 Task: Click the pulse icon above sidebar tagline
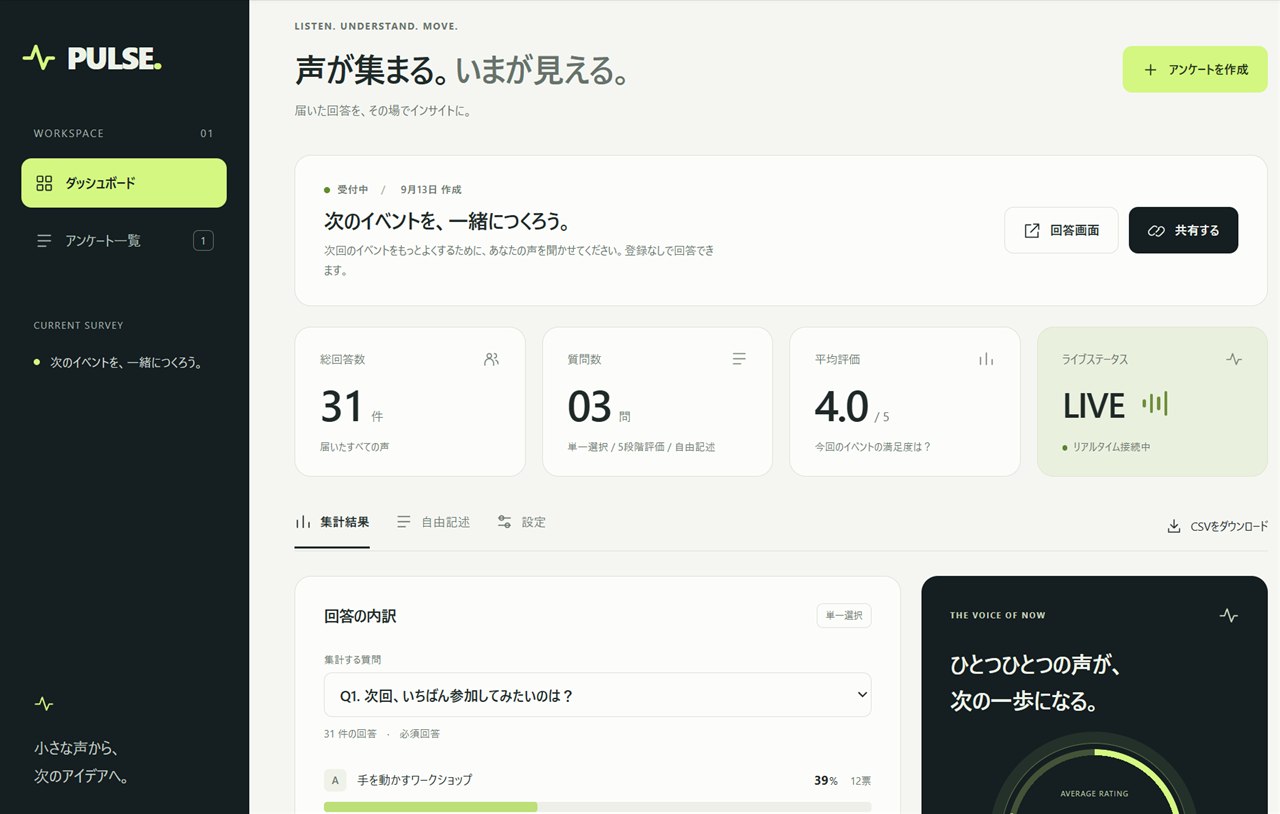click(x=44, y=704)
